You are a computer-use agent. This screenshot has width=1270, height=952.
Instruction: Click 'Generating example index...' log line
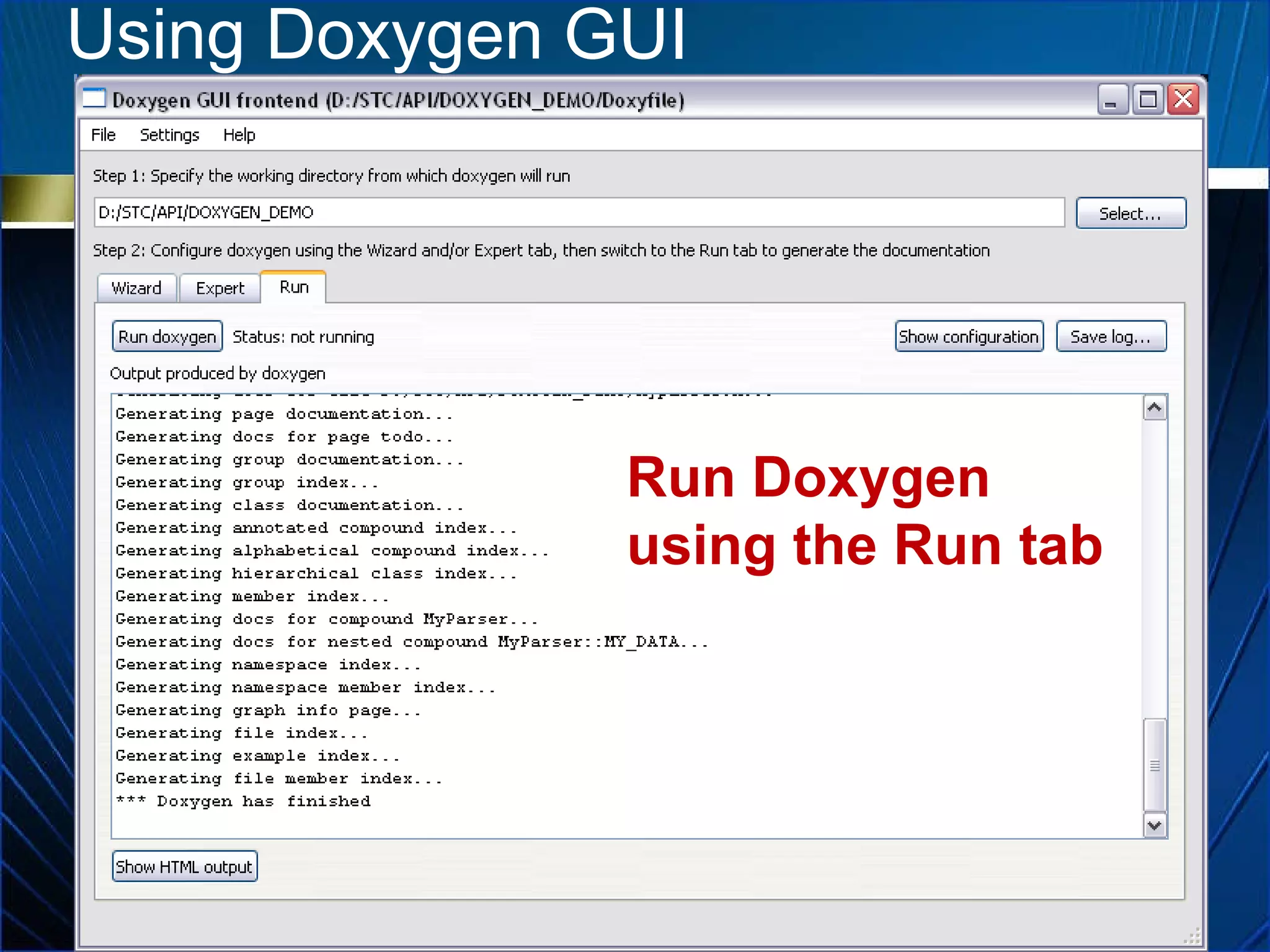click(257, 756)
